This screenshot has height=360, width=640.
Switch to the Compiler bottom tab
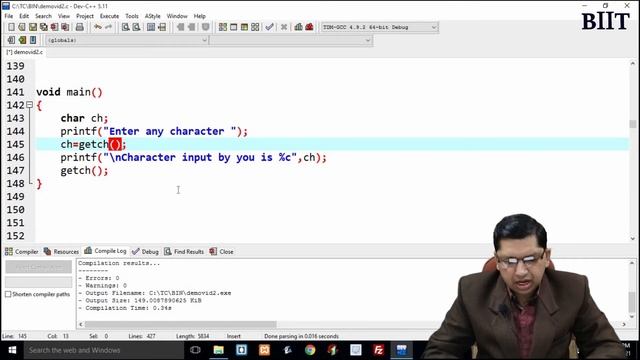[x=22, y=251]
